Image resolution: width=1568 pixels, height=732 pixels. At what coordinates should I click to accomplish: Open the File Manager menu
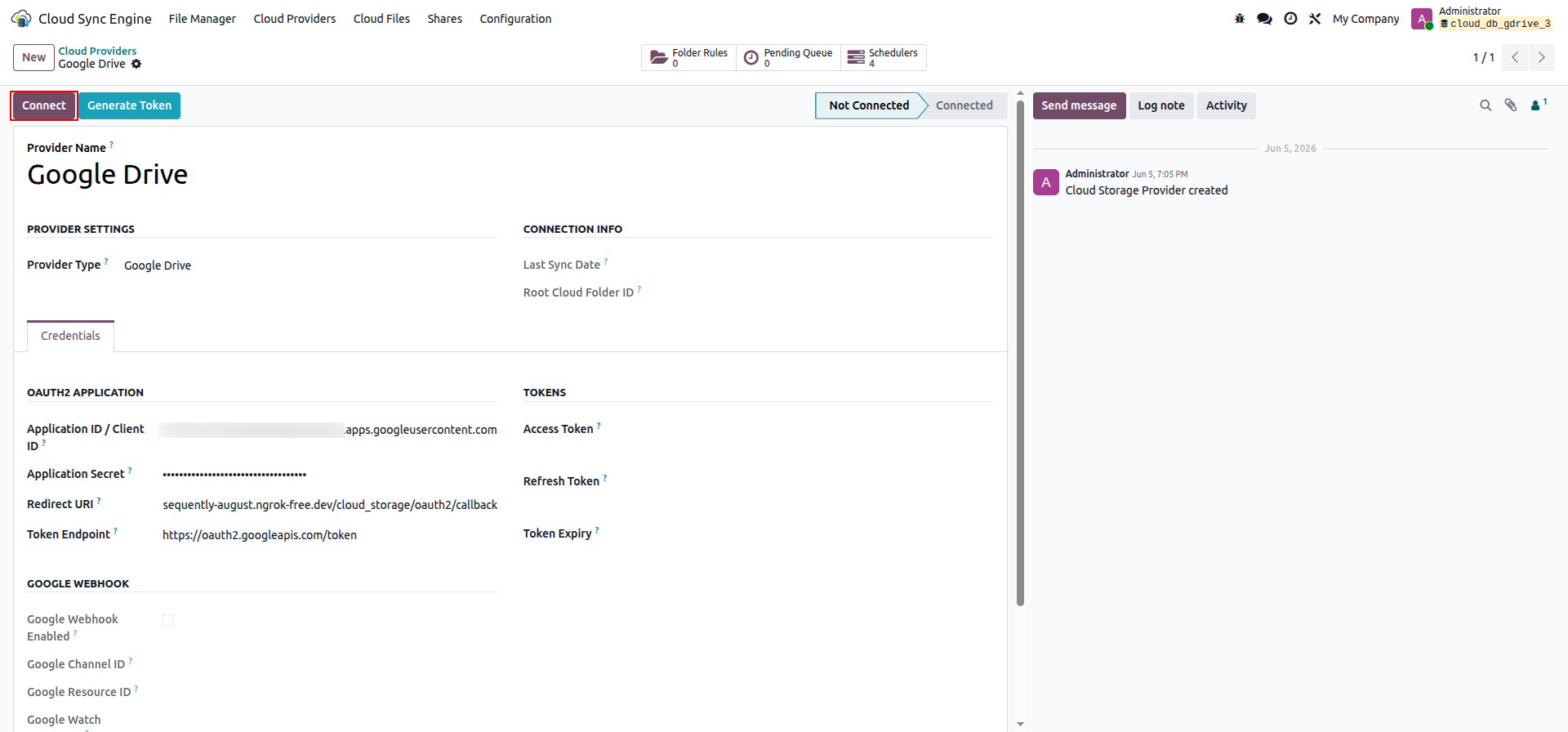(x=202, y=19)
